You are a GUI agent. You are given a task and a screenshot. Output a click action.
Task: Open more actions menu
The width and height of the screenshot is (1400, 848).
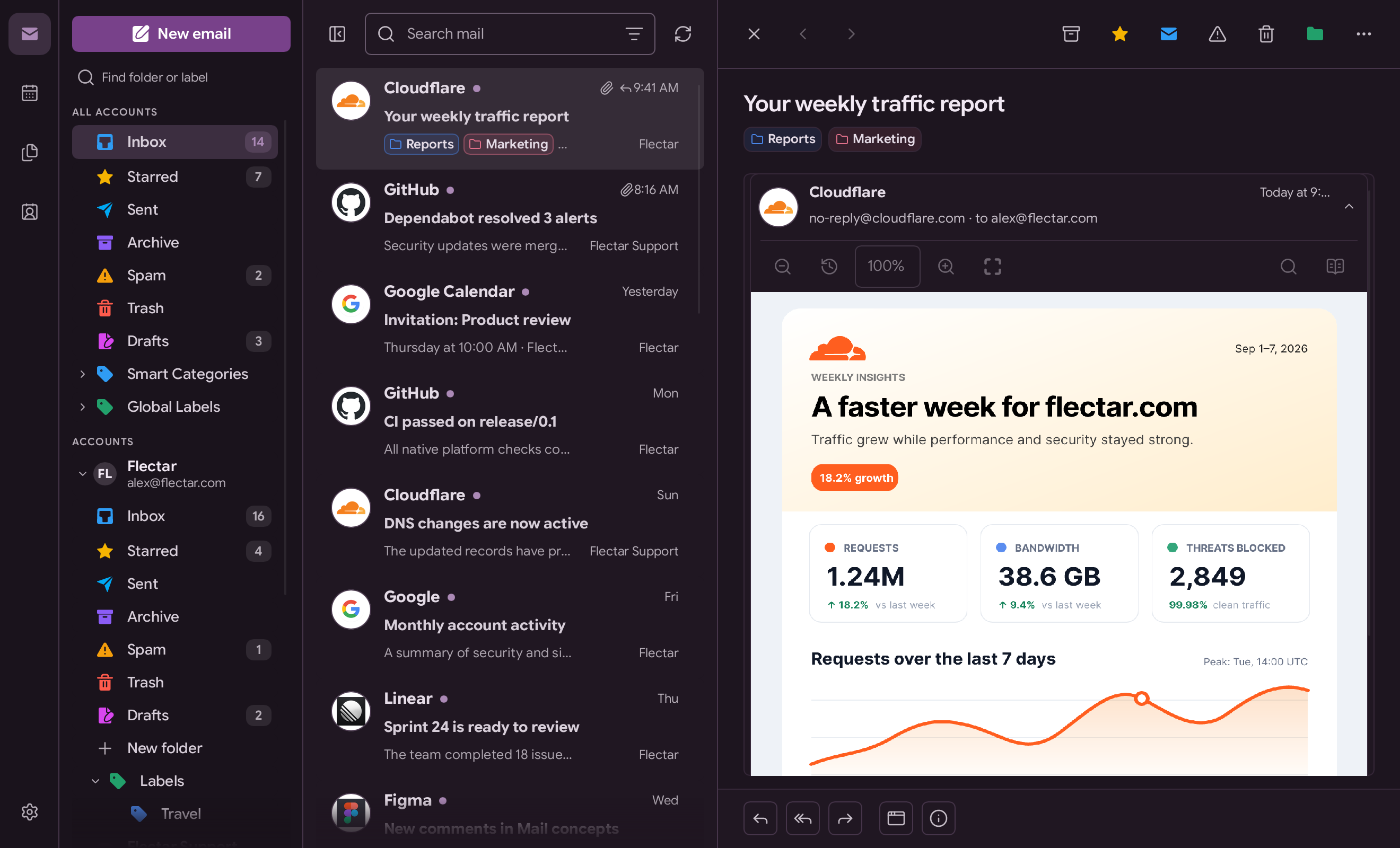(1363, 34)
